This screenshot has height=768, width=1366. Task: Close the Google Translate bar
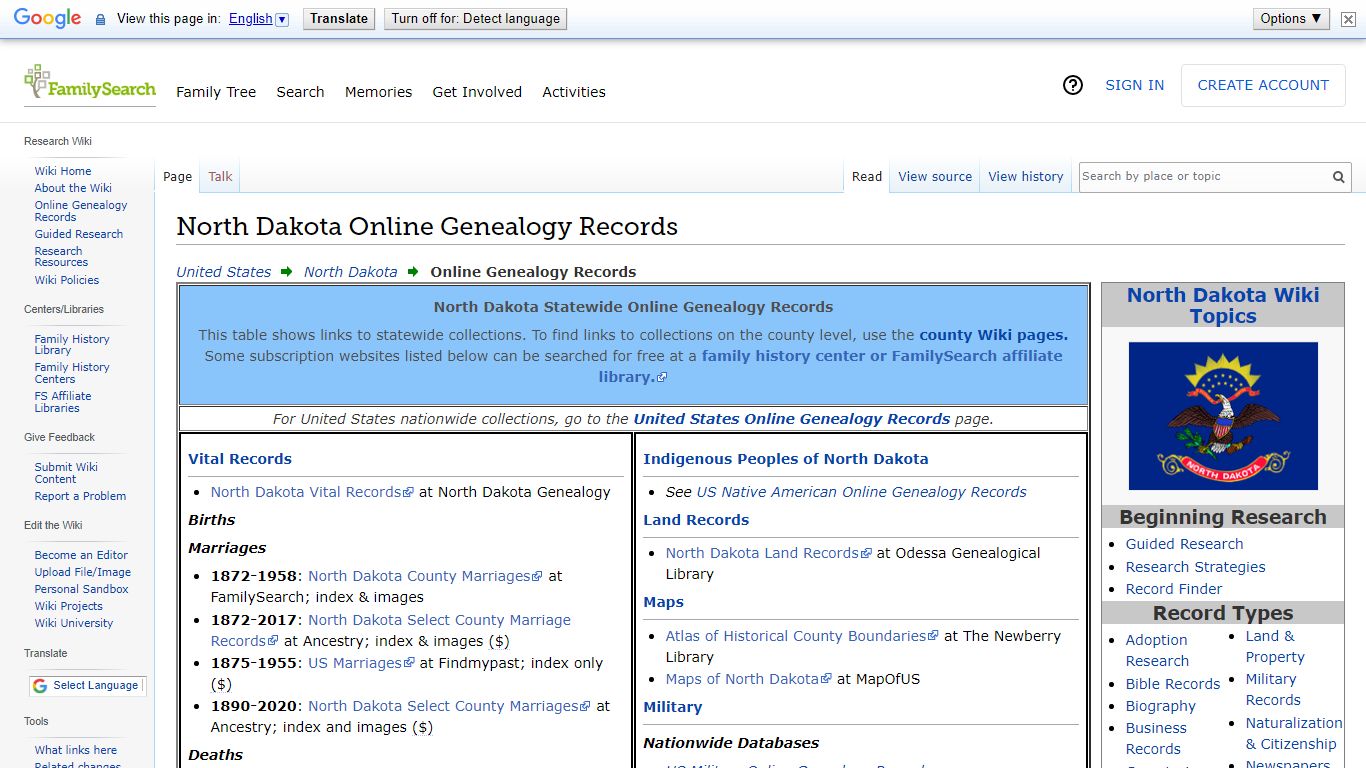1348,19
